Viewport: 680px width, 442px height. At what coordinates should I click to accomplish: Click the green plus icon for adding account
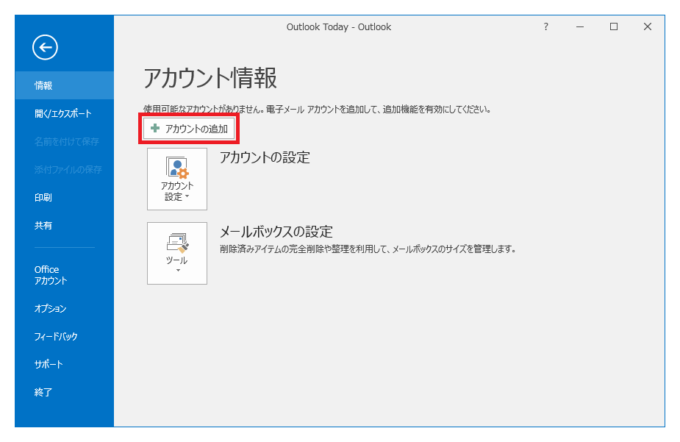click(155, 128)
